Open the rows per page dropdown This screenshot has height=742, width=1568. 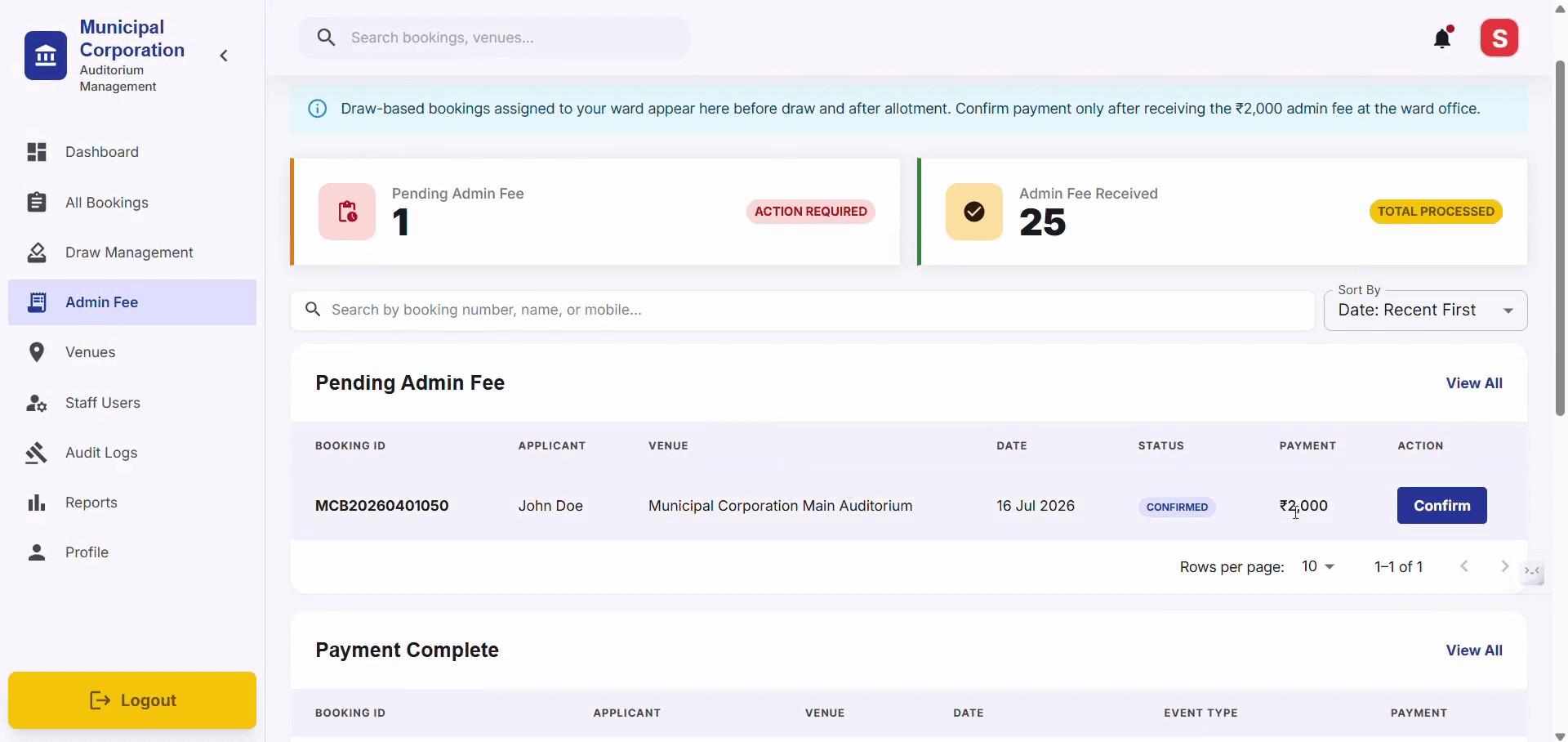point(1317,566)
